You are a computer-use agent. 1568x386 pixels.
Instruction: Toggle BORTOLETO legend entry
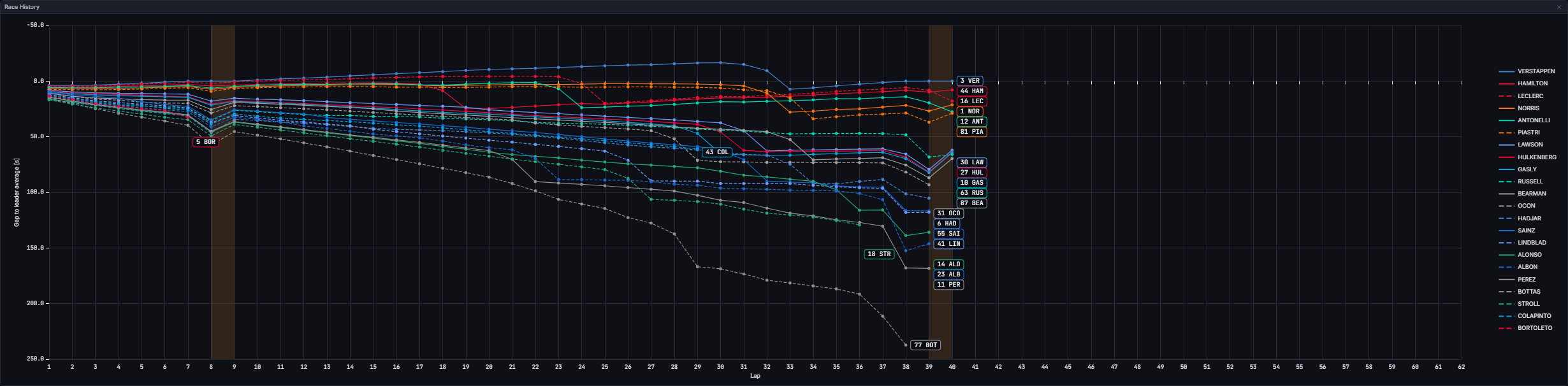[x=1525, y=328]
